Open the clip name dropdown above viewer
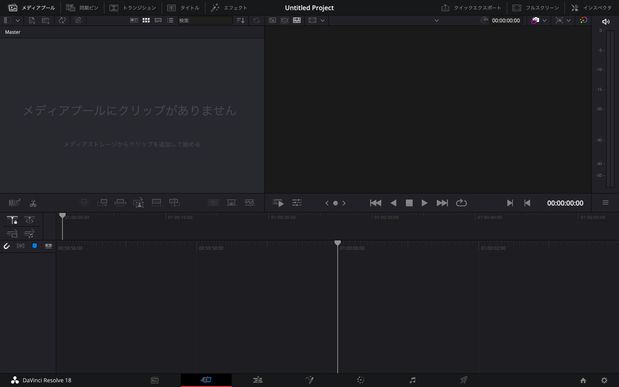619x387 pixels. click(x=436, y=21)
